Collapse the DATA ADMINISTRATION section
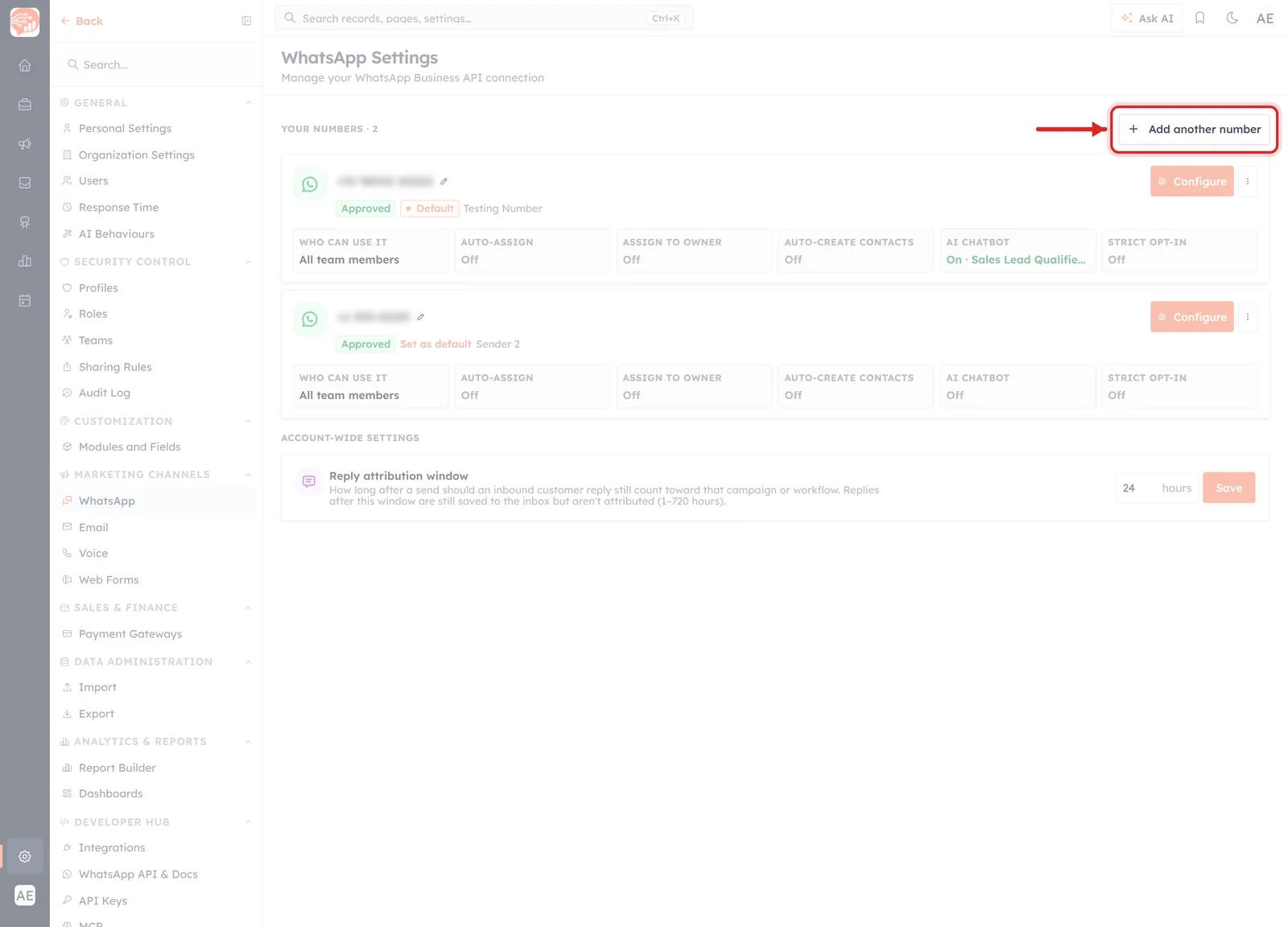 point(248,661)
